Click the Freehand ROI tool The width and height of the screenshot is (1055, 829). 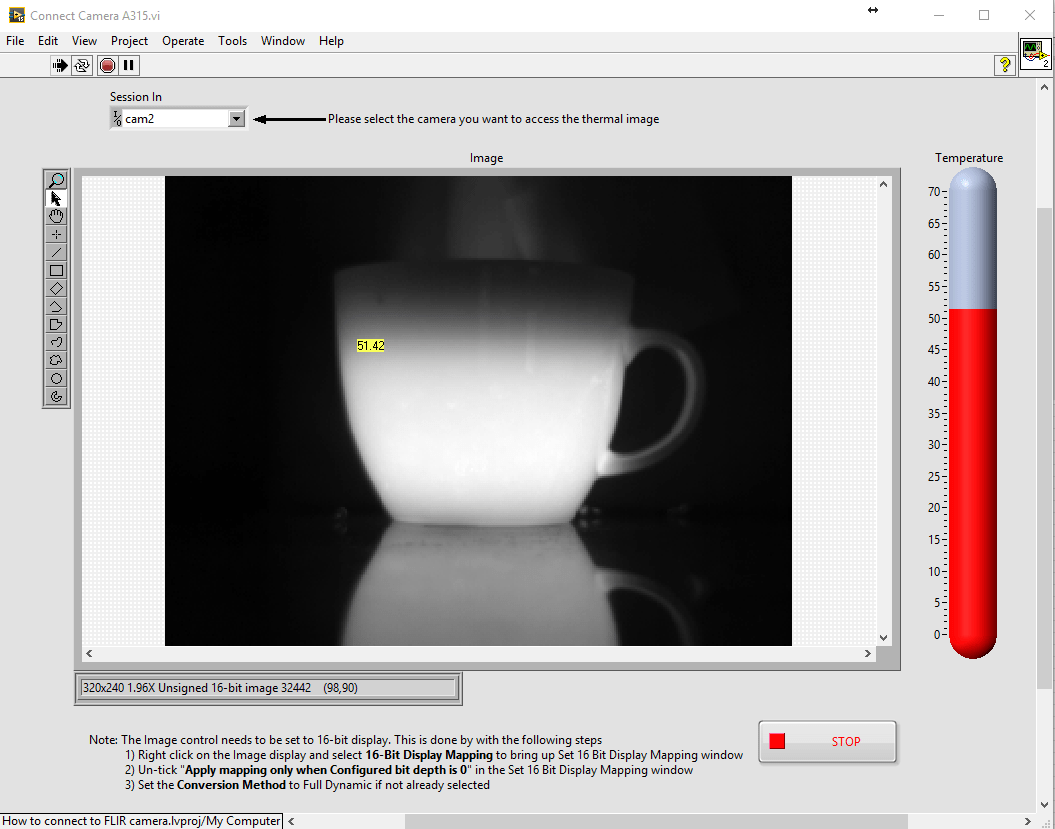pos(56,360)
